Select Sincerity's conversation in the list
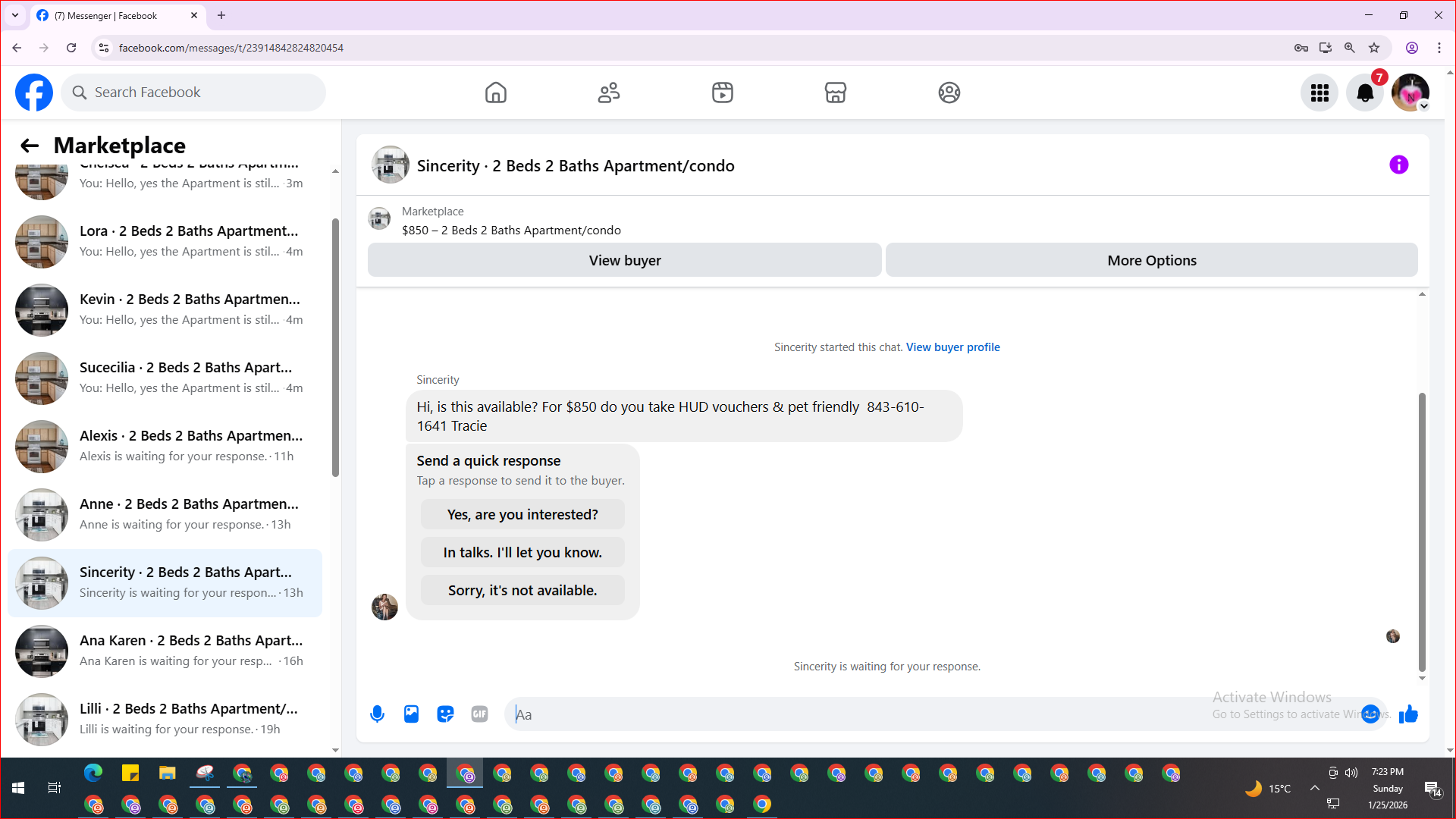This screenshot has height=819, width=1456. [165, 582]
